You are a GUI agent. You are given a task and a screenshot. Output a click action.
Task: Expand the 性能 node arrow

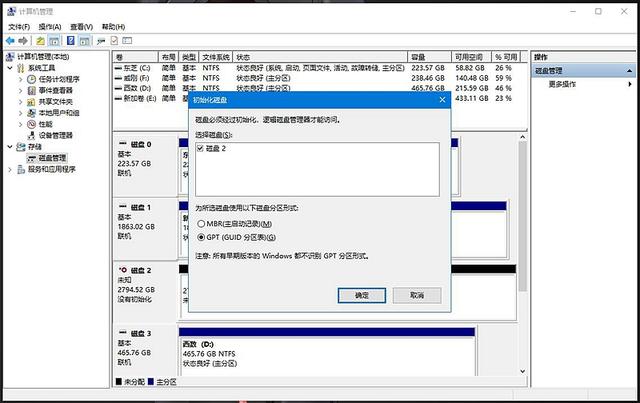tap(20, 124)
